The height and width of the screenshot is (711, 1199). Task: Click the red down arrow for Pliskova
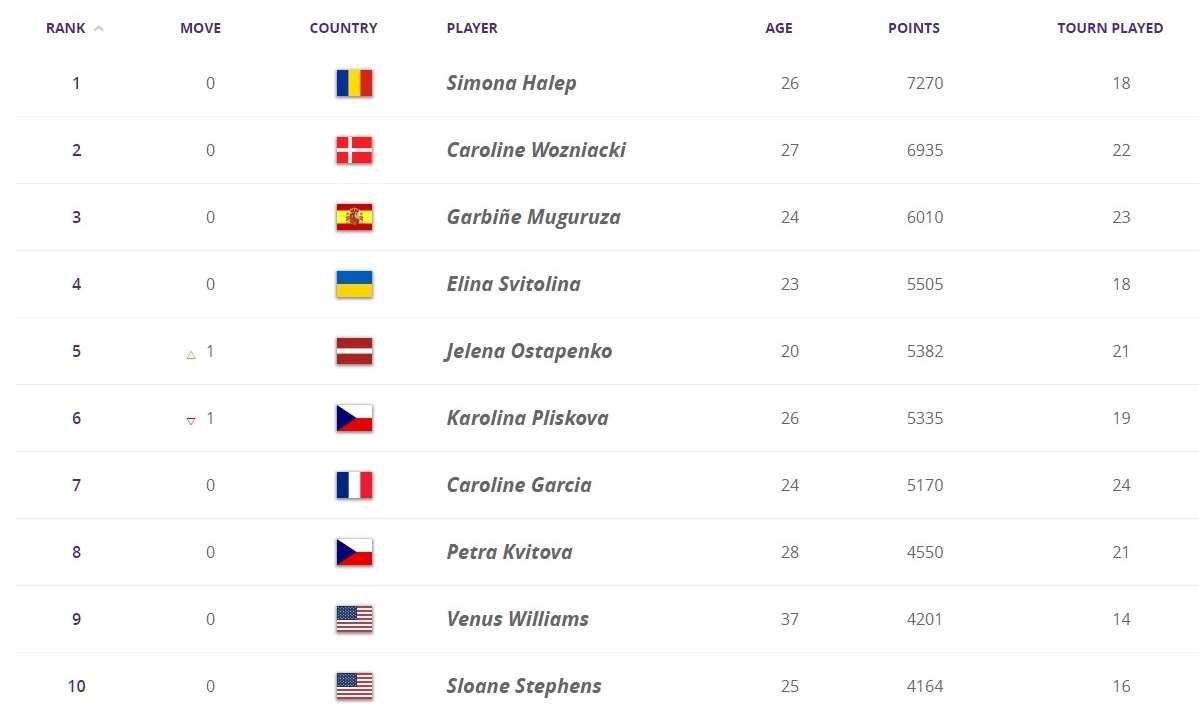(x=191, y=421)
